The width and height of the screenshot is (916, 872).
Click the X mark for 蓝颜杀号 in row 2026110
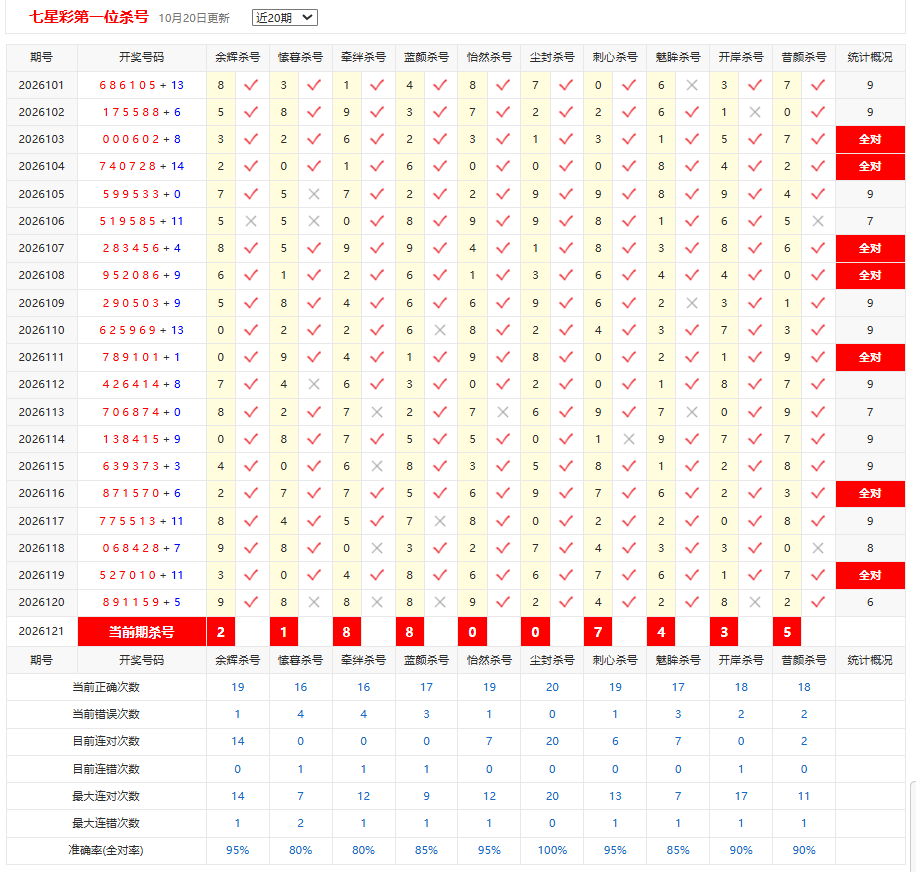click(x=440, y=330)
